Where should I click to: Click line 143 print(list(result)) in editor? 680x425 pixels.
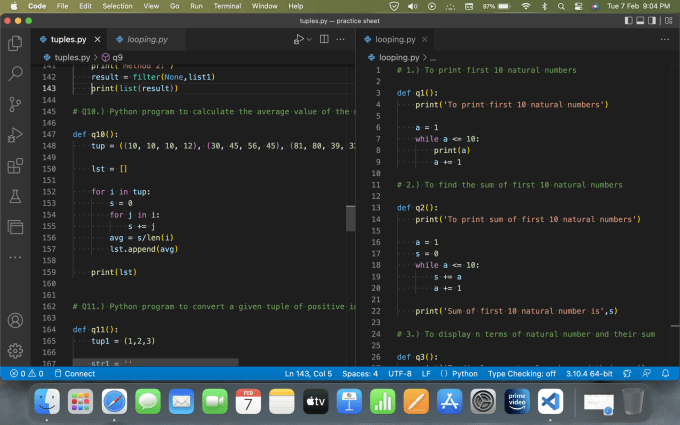134,88
